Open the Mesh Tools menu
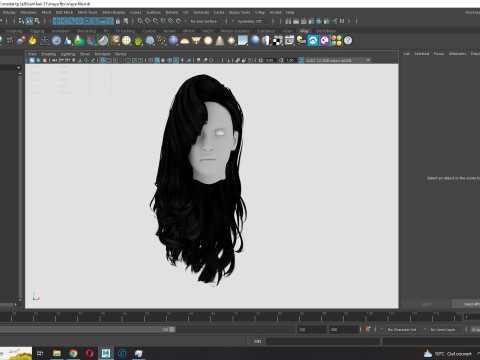The image size is (480, 360). [x=87, y=12]
